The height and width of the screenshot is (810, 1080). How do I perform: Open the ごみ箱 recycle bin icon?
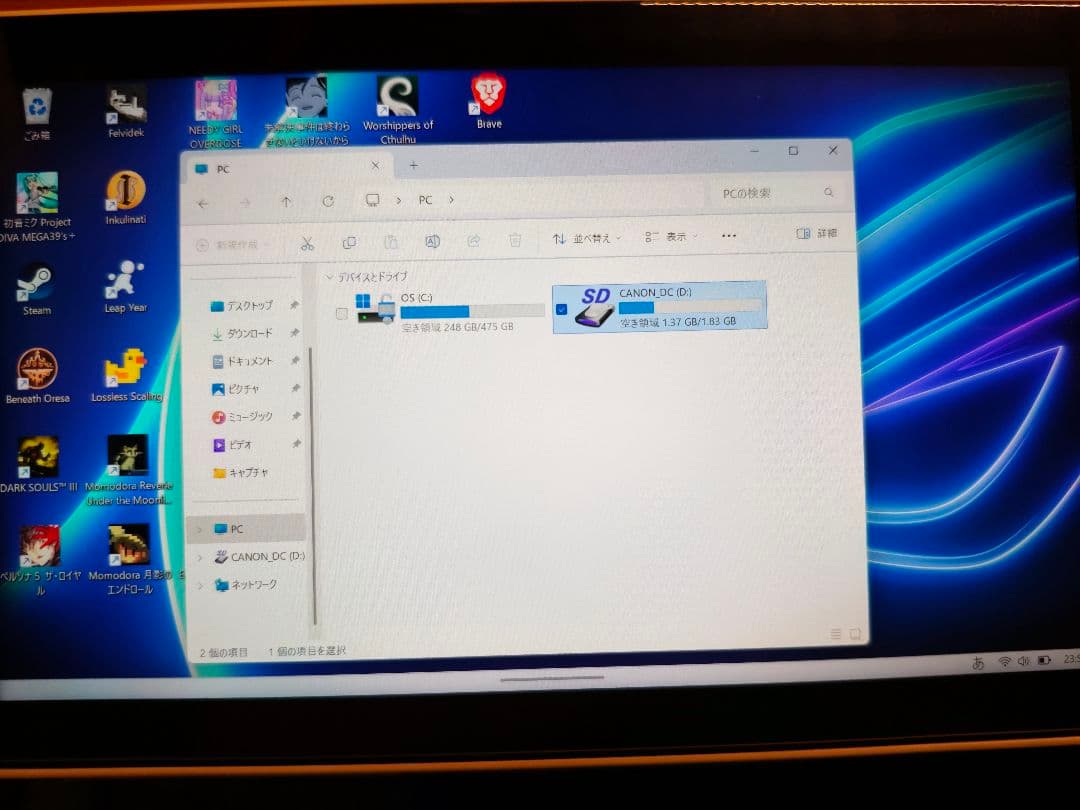37,105
